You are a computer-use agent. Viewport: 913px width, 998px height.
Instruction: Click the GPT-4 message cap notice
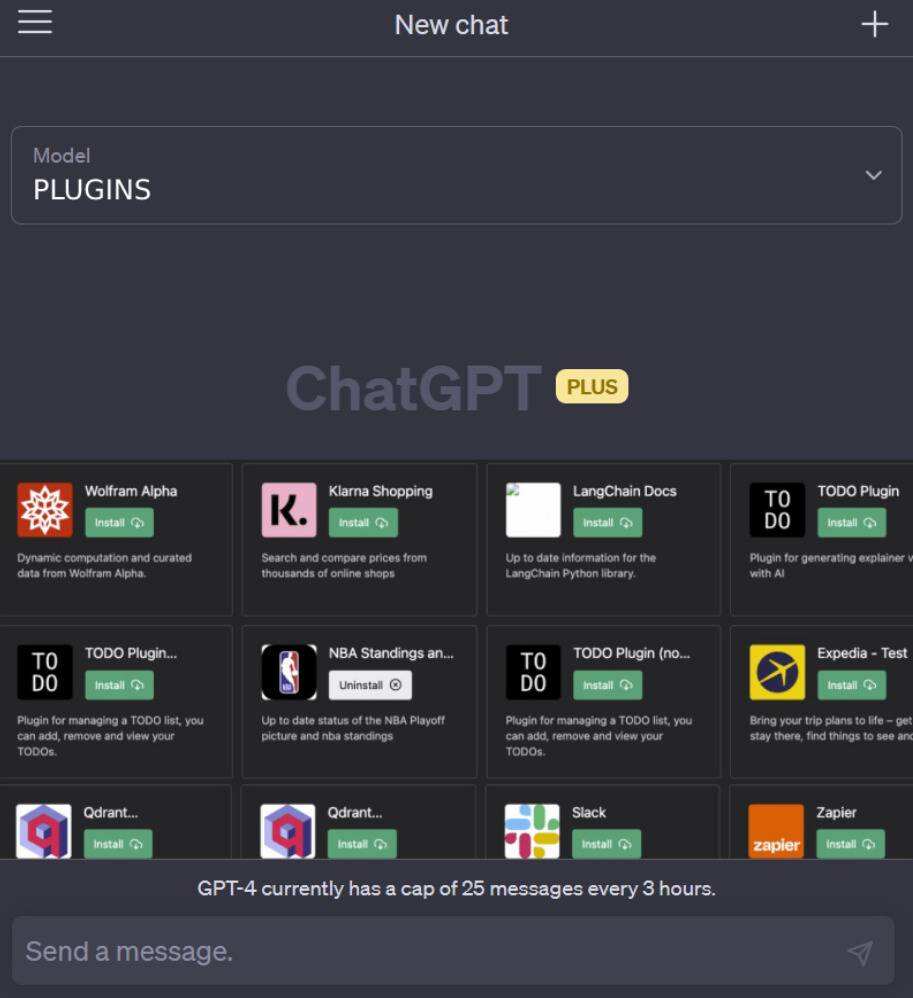point(456,888)
